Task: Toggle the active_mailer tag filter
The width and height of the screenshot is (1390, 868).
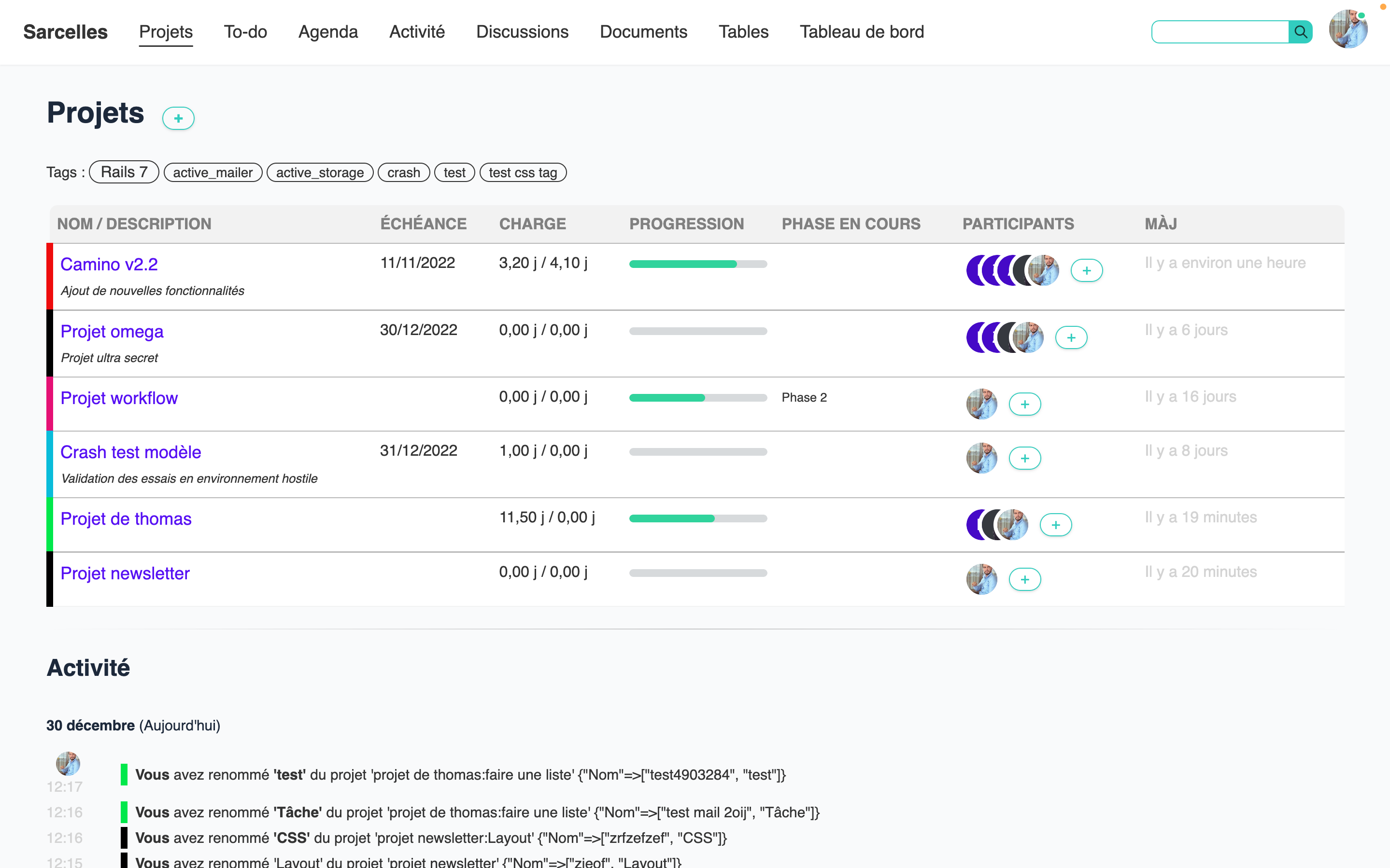Action: [x=213, y=173]
